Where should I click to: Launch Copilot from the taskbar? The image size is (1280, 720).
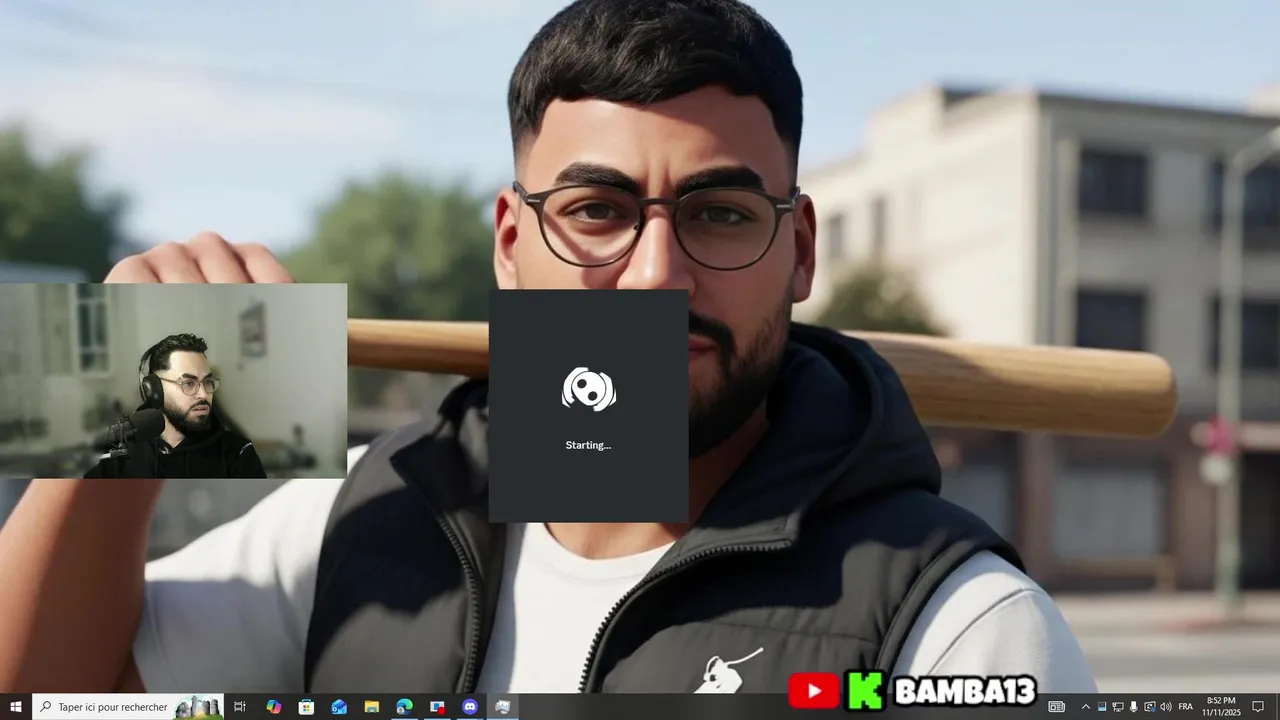[x=273, y=707]
